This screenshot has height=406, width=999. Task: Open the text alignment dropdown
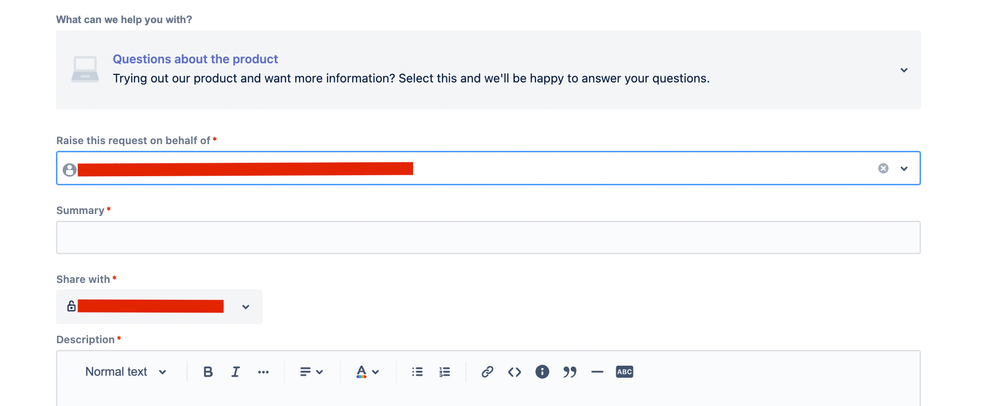[x=312, y=372]
